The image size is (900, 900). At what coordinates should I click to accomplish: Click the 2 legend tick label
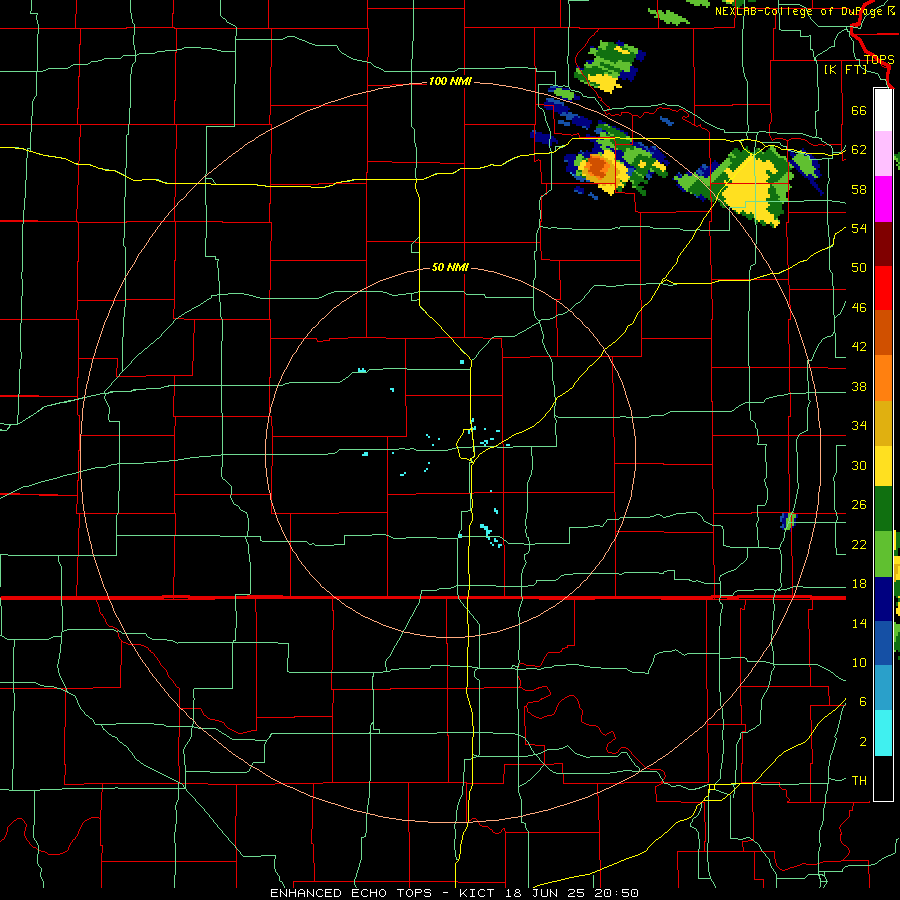tap(862, 742)
